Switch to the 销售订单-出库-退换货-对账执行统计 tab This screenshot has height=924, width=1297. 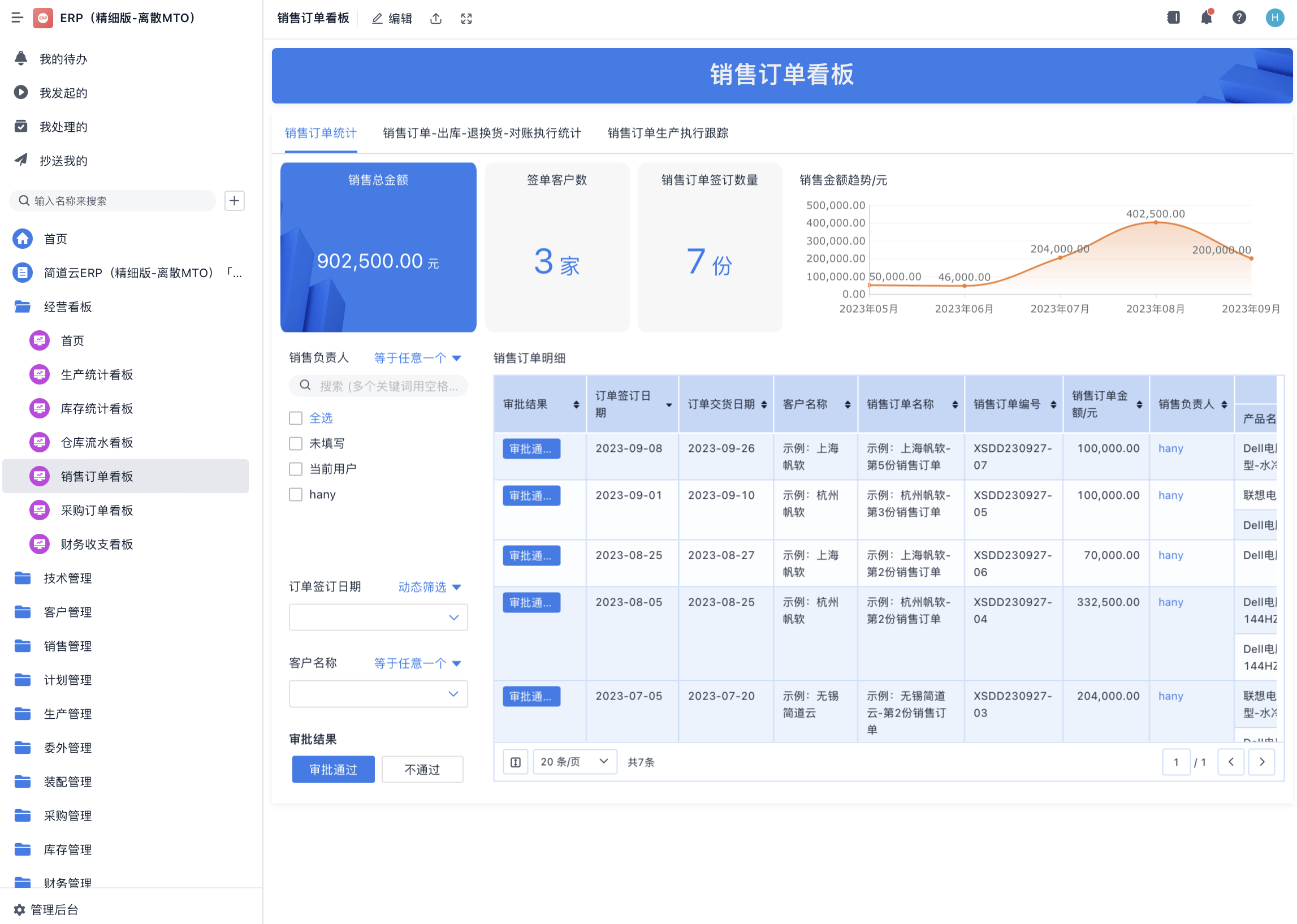(x=482, y=133)
